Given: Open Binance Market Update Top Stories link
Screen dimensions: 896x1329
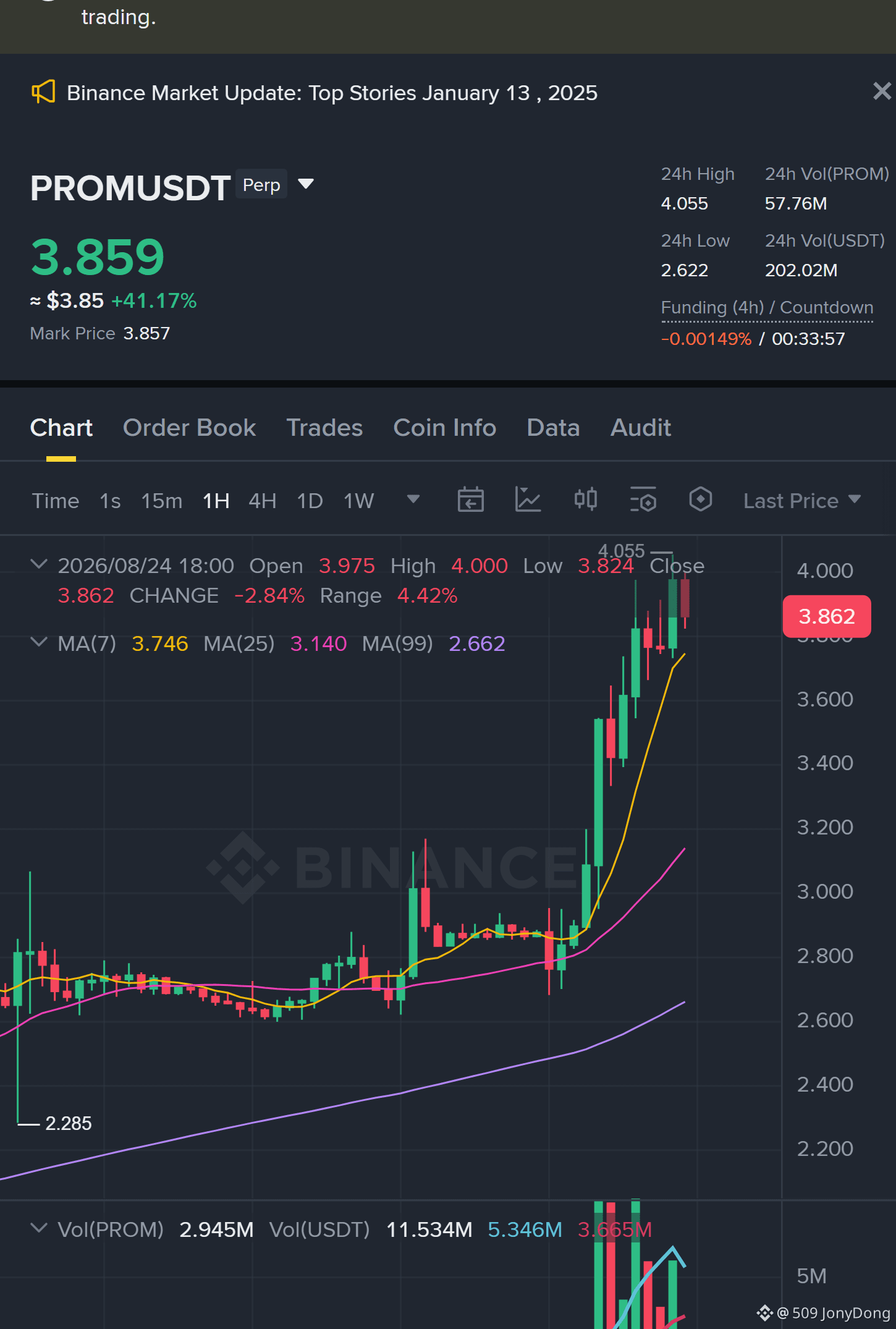Looking at the screenshot, I should 332,93.
